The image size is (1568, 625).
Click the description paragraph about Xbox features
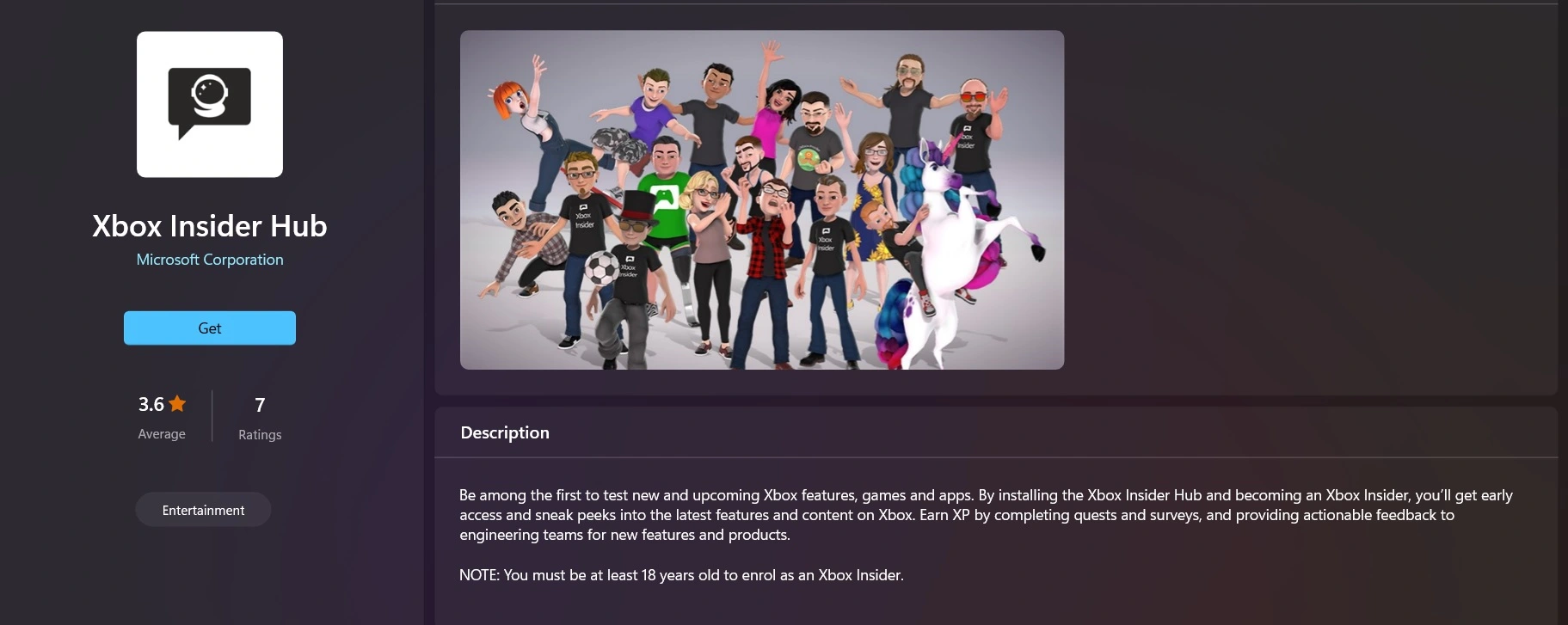(x=986, y=515)
